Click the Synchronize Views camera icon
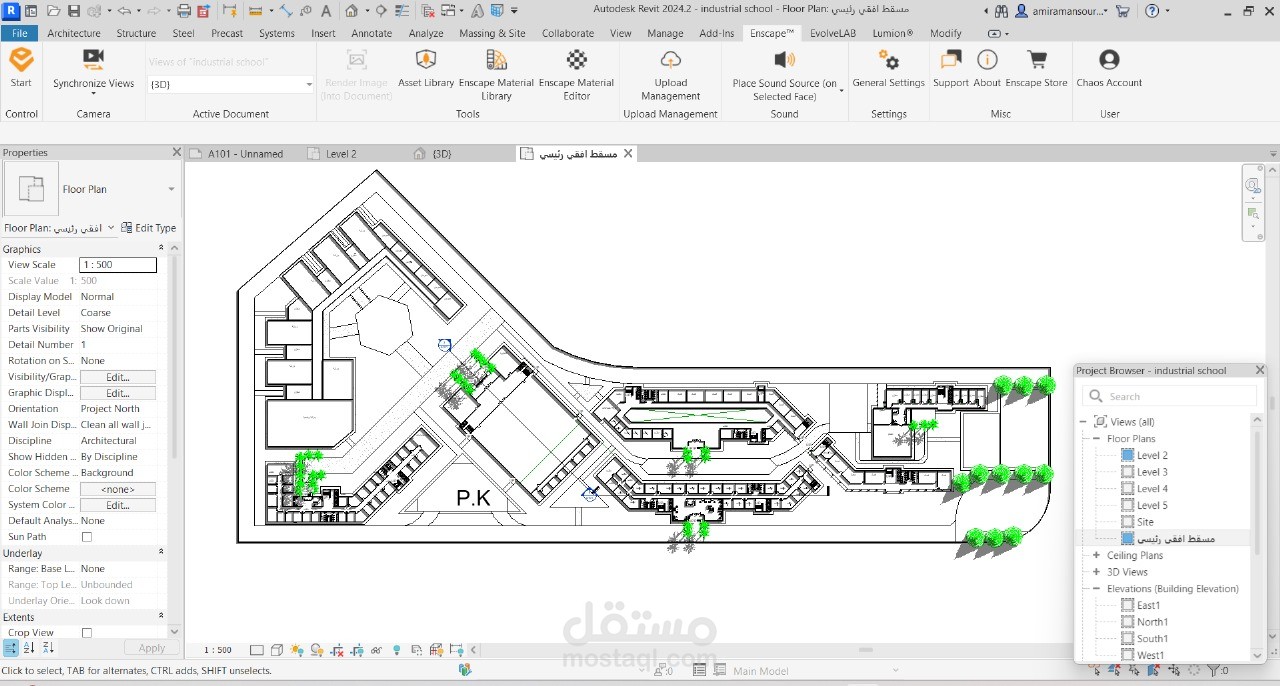Viewport: 1280px width, 686px height. [x=93, y=60]
